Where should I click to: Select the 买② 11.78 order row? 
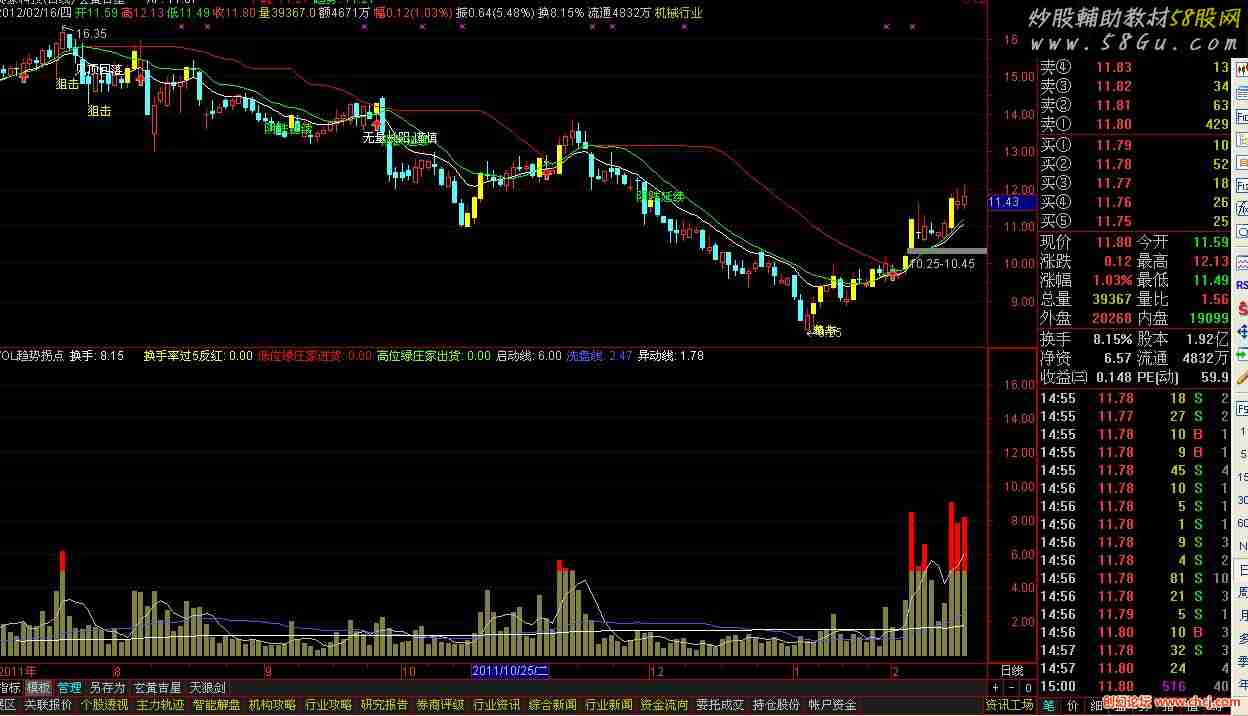pos(1135,164)
